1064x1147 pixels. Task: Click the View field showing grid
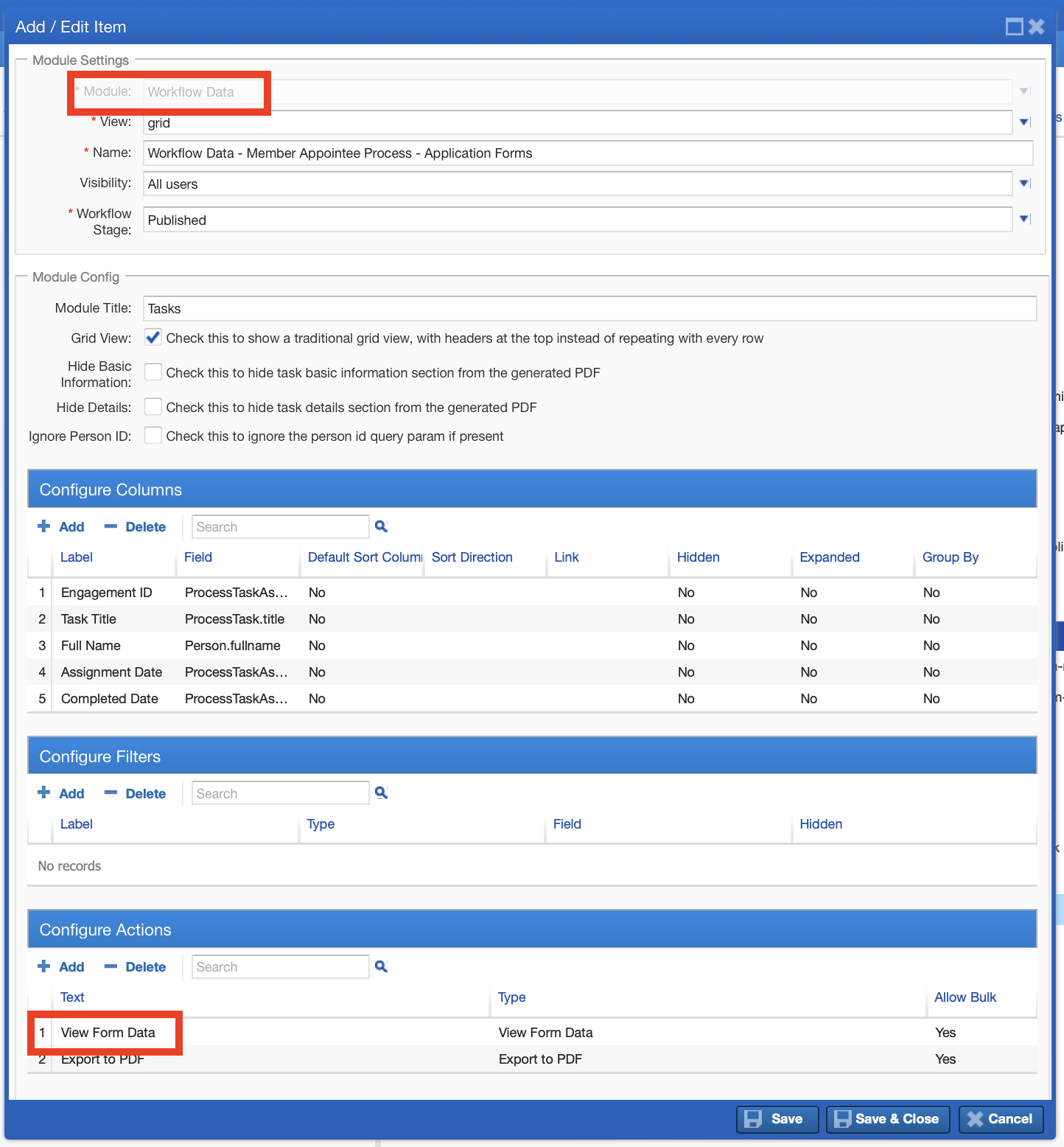[x=578, y=122]
